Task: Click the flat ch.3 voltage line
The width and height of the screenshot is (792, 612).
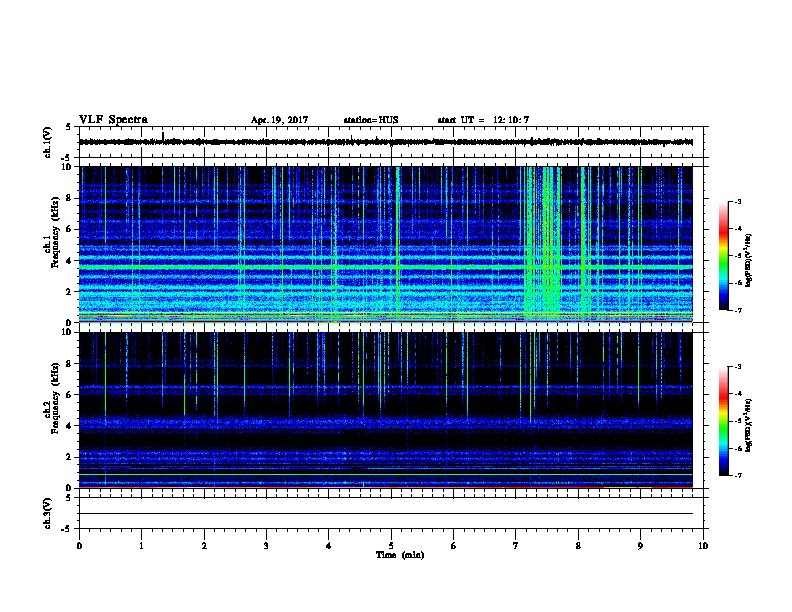Action: (386, 514)
